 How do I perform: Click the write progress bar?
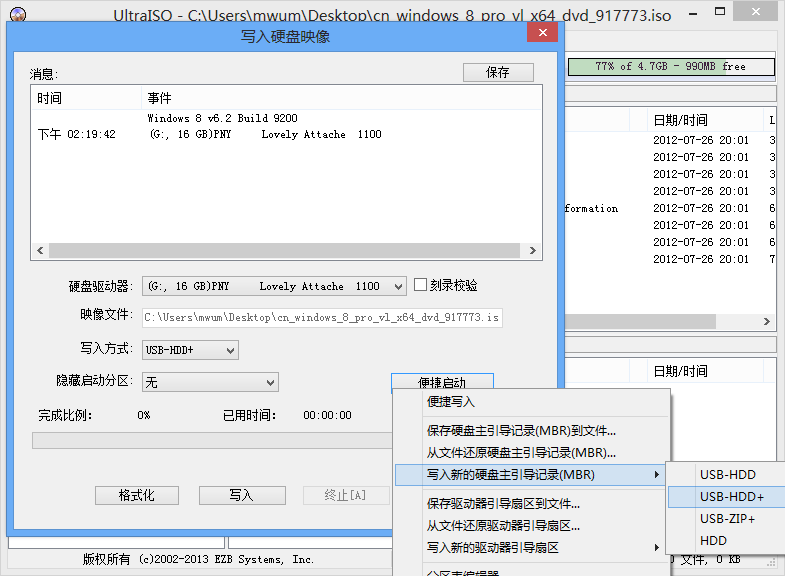tap(212, 441)
